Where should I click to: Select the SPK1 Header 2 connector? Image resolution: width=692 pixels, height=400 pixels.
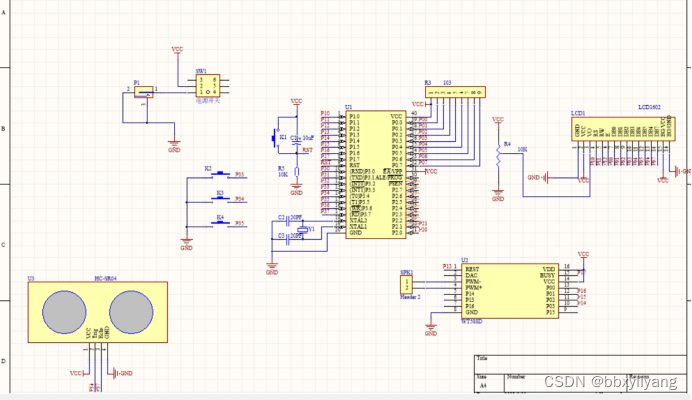point(406,285)
